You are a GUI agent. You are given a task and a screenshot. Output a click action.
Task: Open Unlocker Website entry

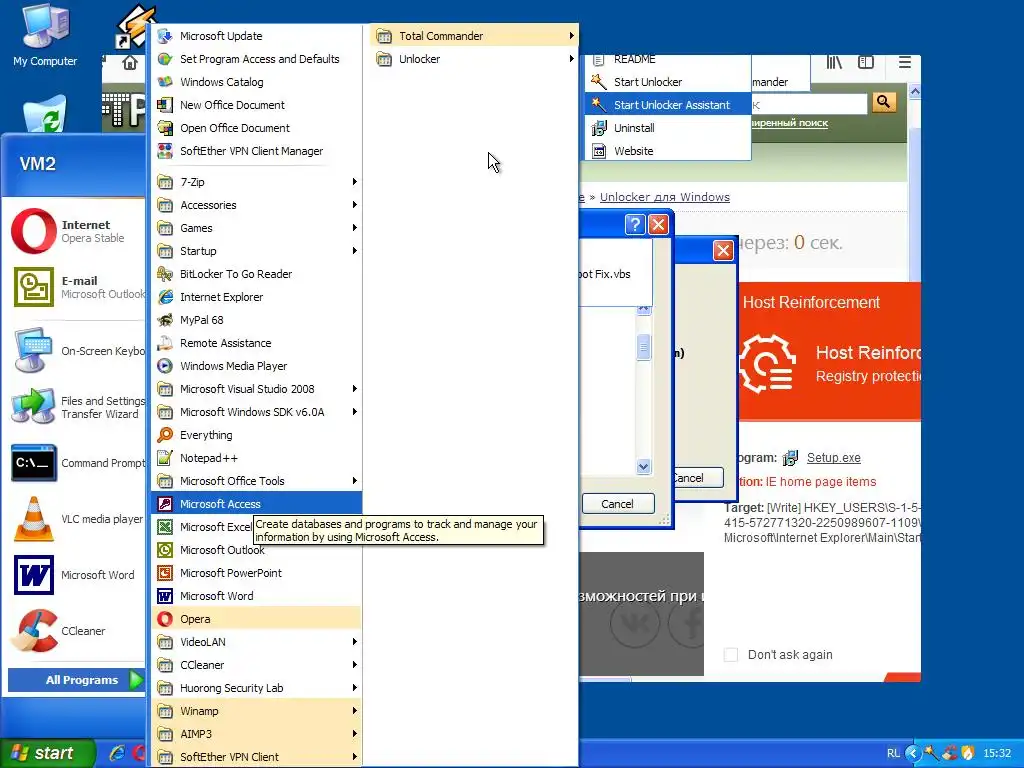pyautogui.click(x=668, y=151)
